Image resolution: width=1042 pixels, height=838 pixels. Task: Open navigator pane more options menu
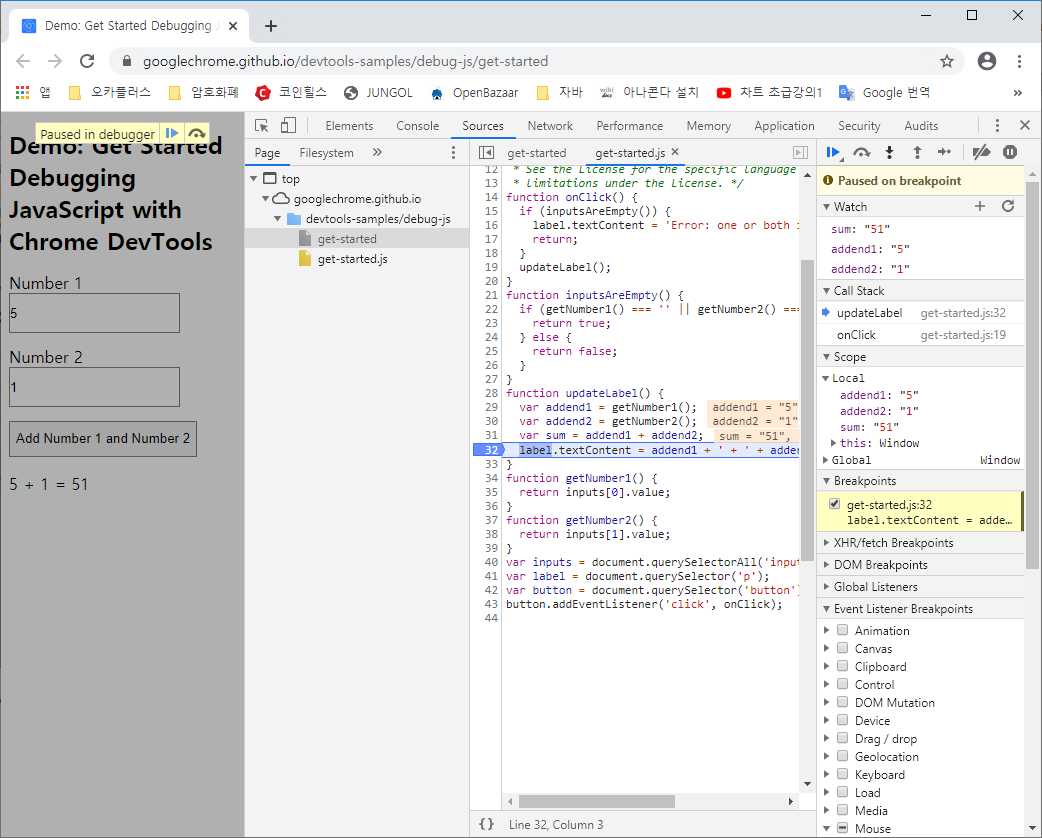(454, 153)
